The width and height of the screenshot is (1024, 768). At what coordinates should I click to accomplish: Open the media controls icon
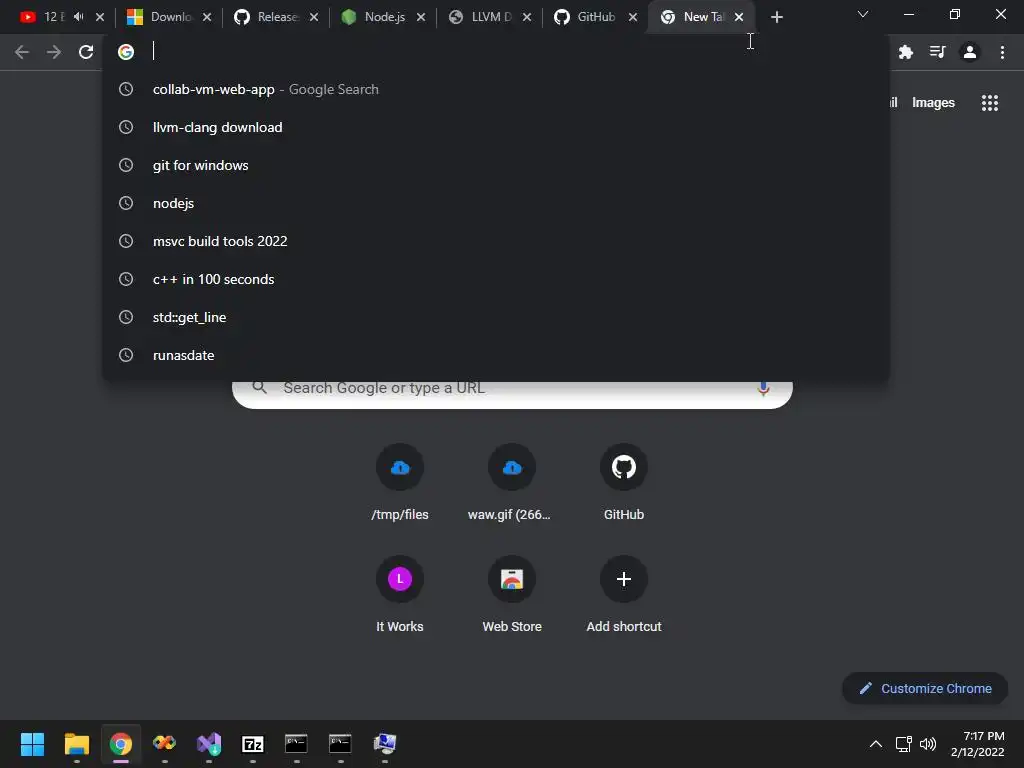(937, 52)
